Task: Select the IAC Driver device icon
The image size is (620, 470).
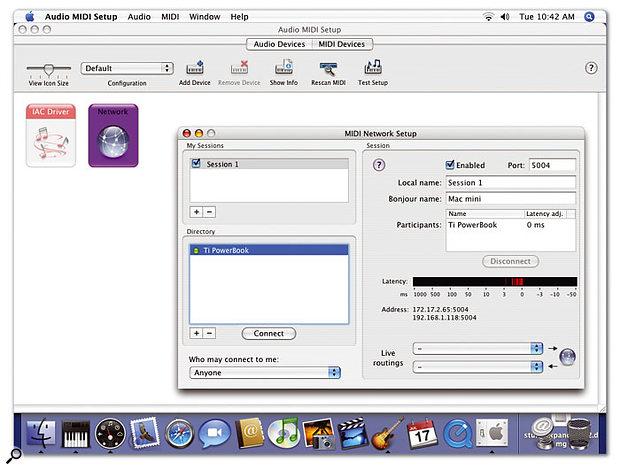Action: coord(51,136)
